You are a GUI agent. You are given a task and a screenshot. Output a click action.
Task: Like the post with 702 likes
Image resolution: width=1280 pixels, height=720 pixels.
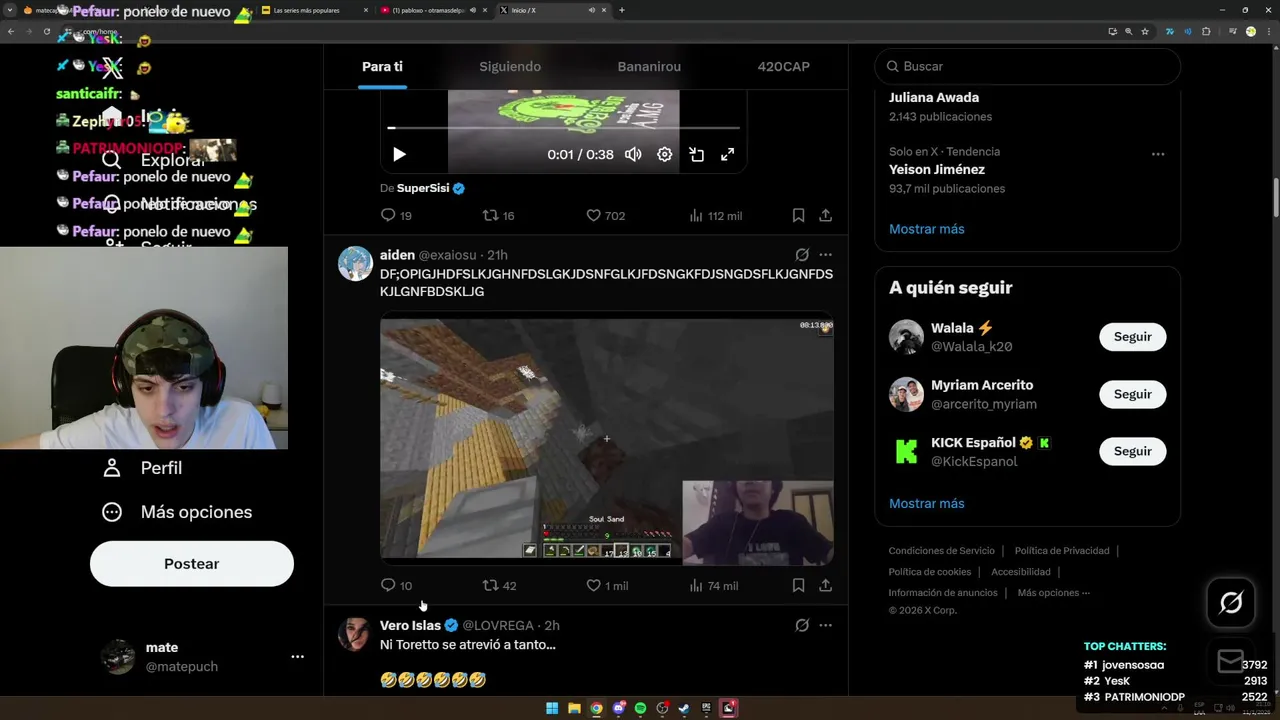pos(605,215)
